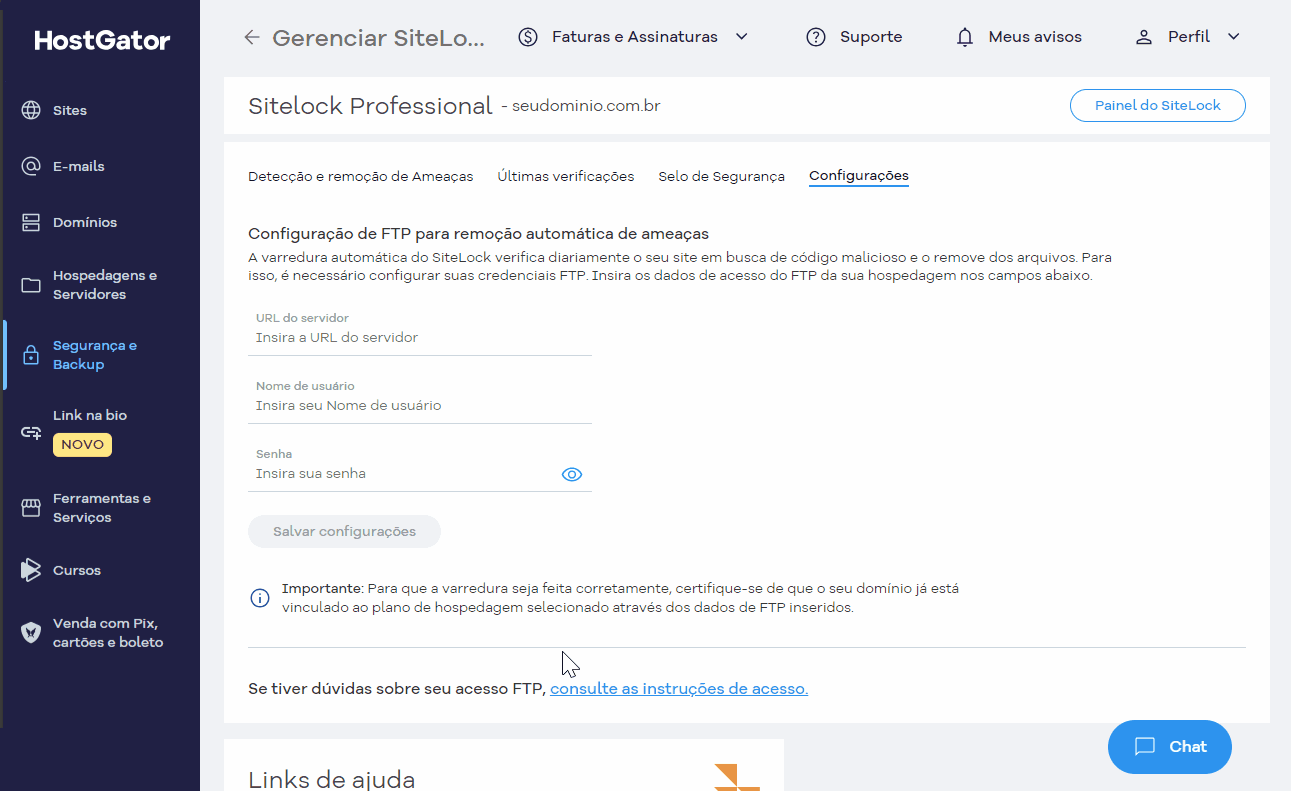Click the Sitelock Professional heading
The image size is (1291, 791).
tap(370, 106)
